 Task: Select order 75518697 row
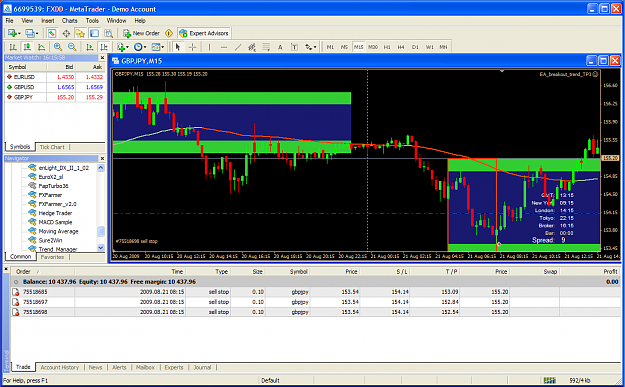pos(315,302)
